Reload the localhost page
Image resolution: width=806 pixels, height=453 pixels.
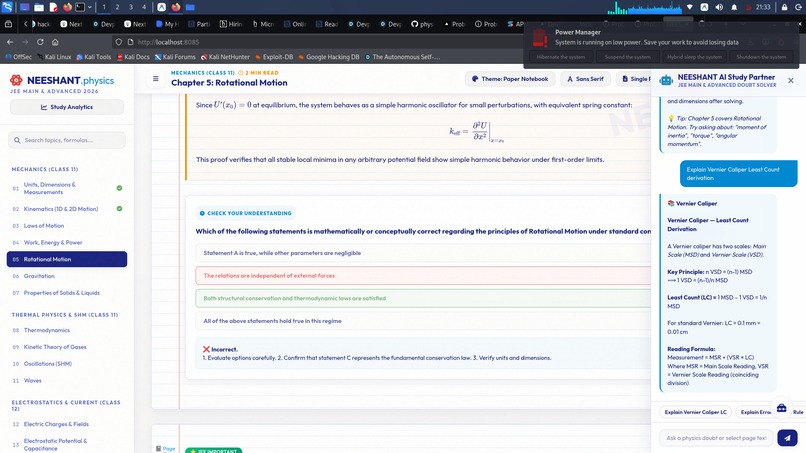[x=40, y=42]
